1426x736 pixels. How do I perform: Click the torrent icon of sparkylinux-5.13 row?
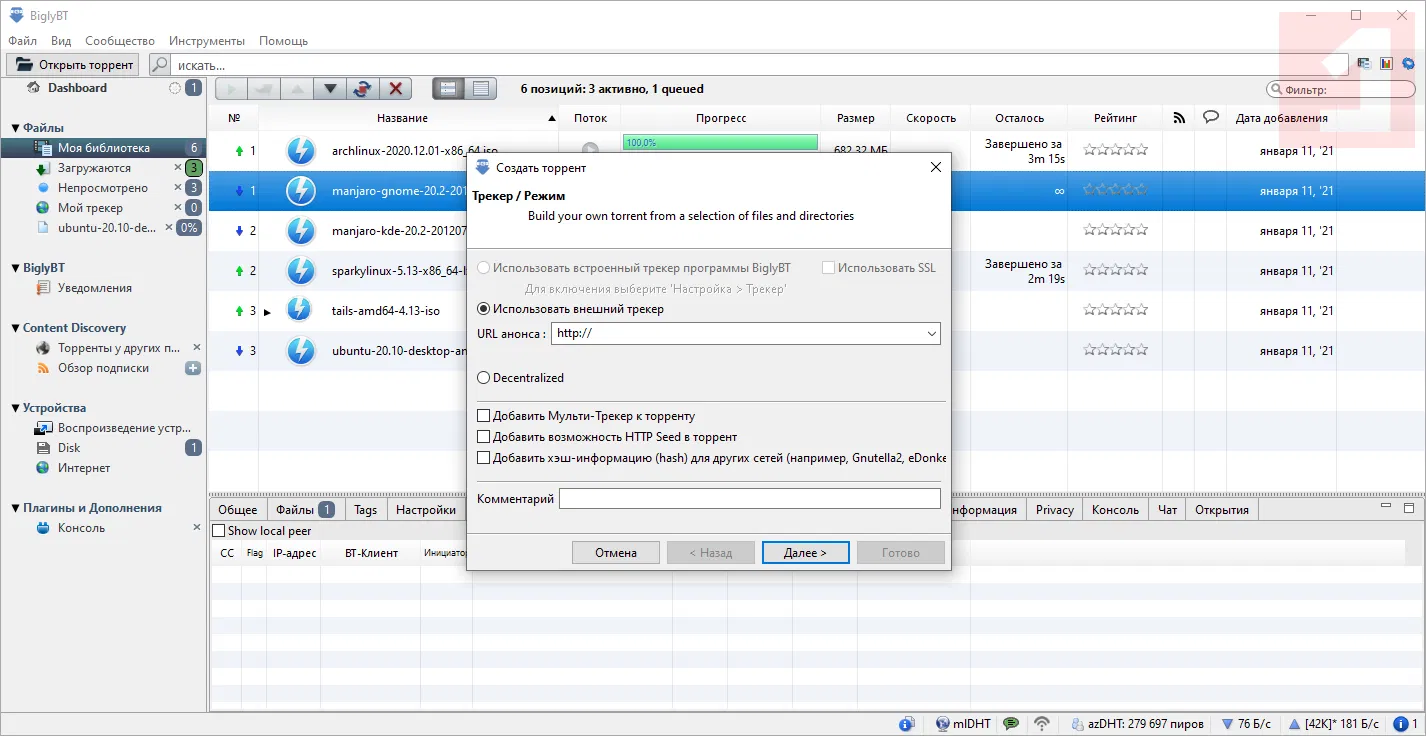click(301, 271)
